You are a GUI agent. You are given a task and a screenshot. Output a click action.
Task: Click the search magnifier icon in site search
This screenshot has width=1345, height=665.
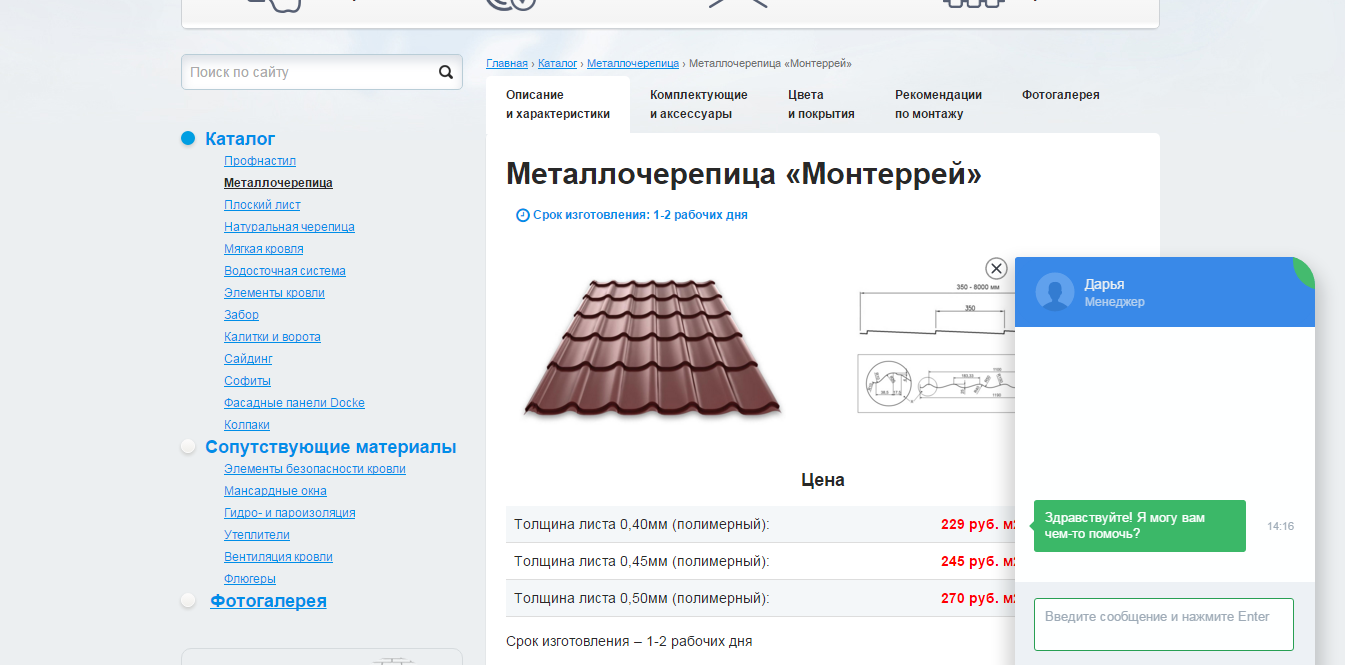445,72
